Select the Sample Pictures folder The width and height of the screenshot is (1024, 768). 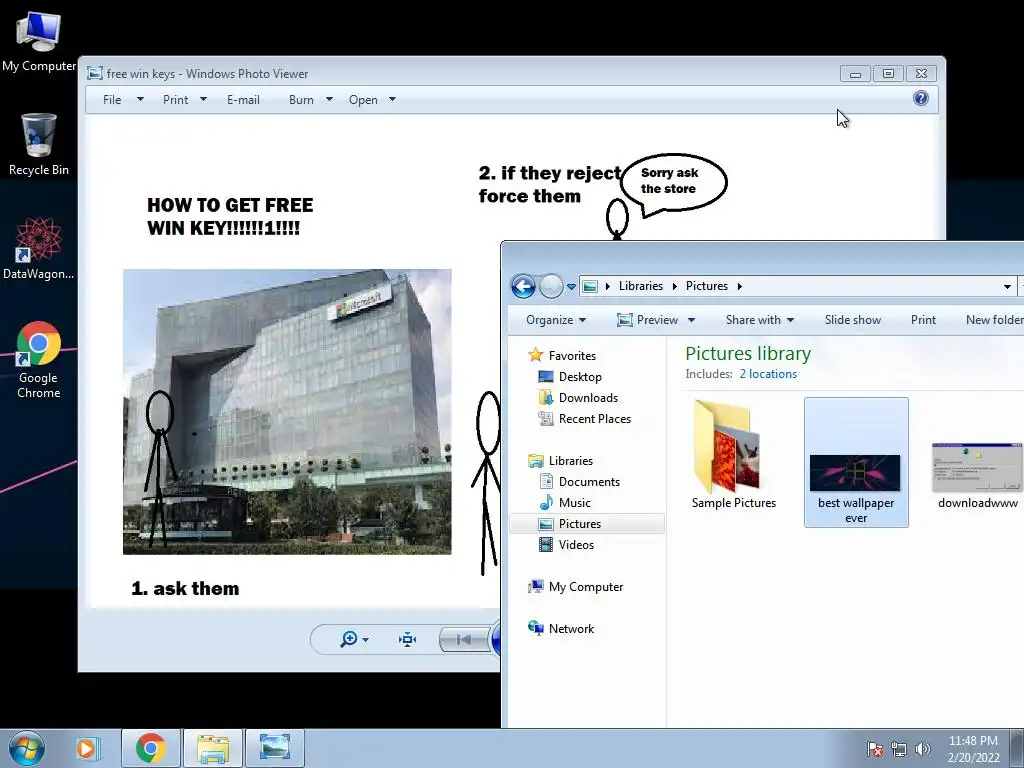(x=733, y=455)
